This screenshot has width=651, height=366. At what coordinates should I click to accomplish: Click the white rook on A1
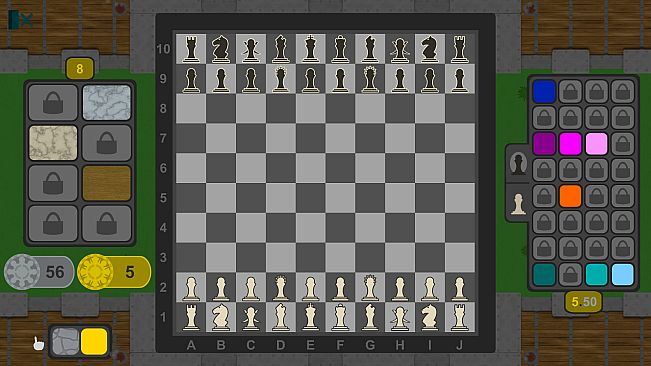[191, 317]
